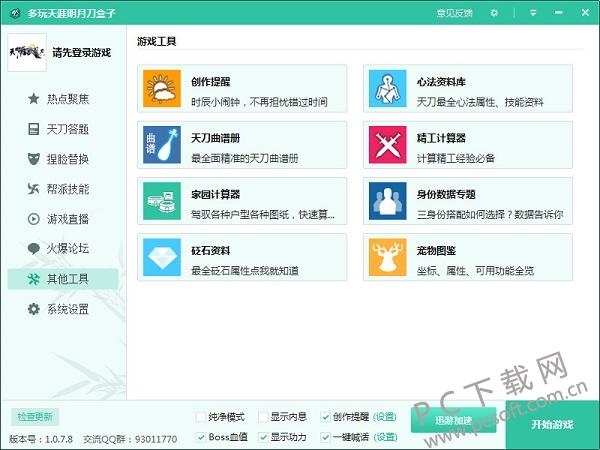
Task: Open the title bar dropdown menu arrow
Action: pos(533,13)
